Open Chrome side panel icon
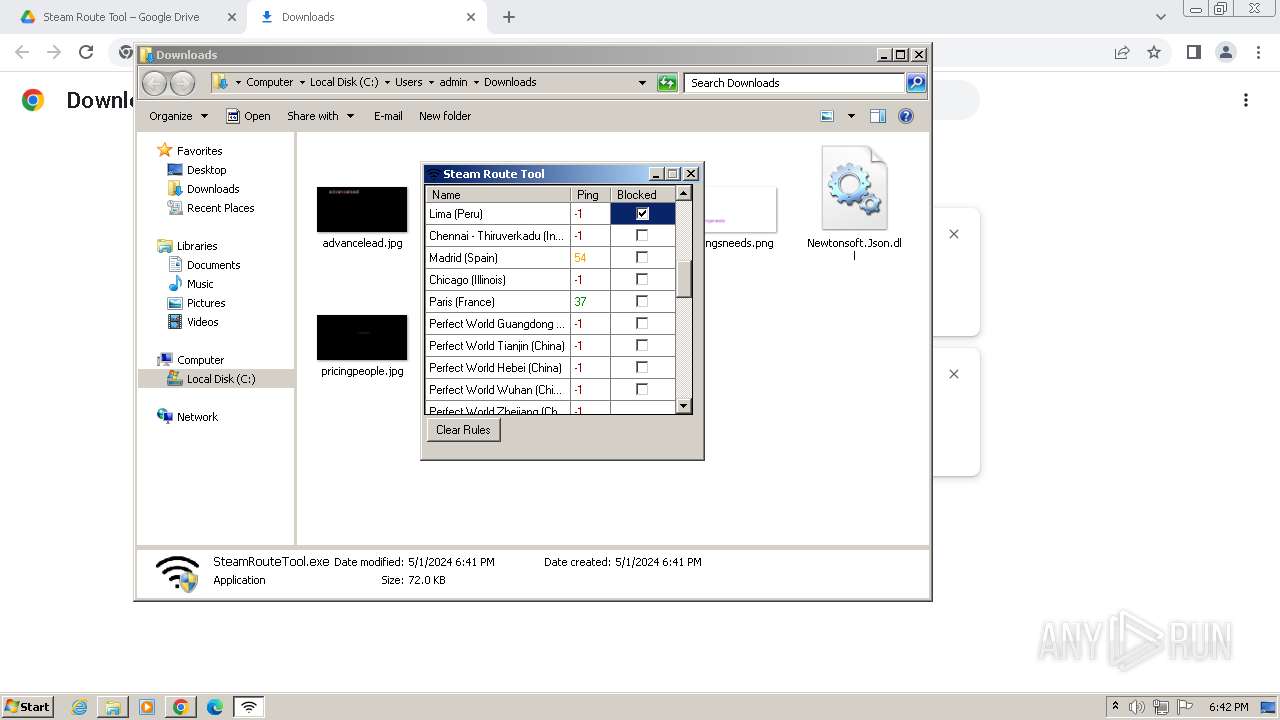Viewport: 1280px width, 720px height. 1193,52
